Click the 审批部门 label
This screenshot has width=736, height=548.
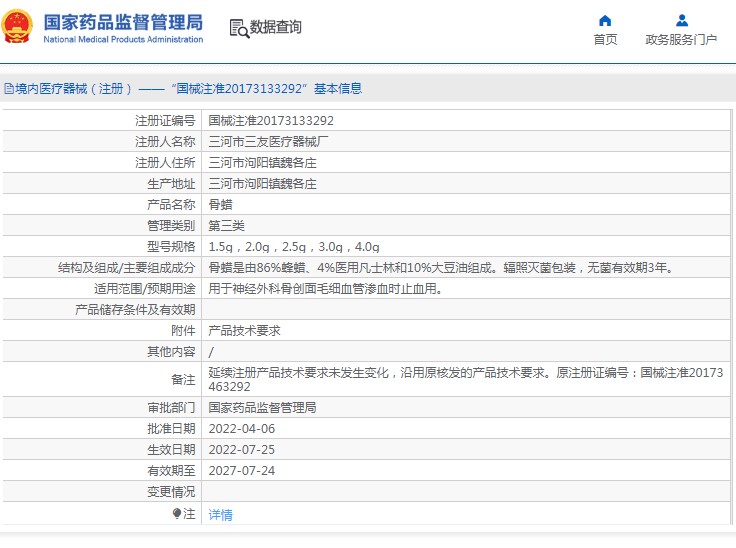click(x=171, y=408)
